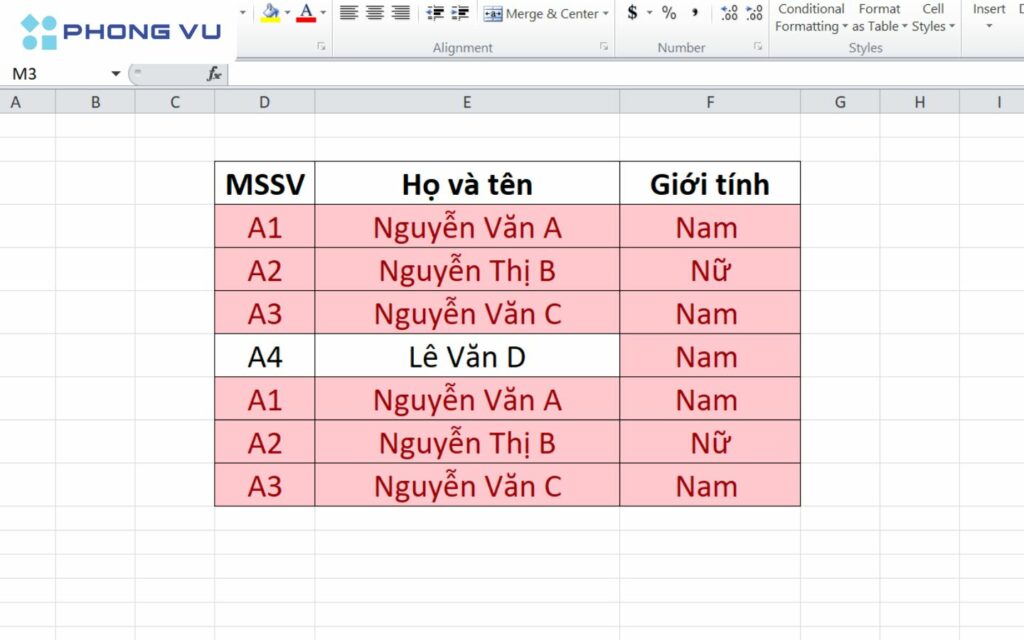
Task: Open the Format as Table gallery
Action: (x=877, y=17)
